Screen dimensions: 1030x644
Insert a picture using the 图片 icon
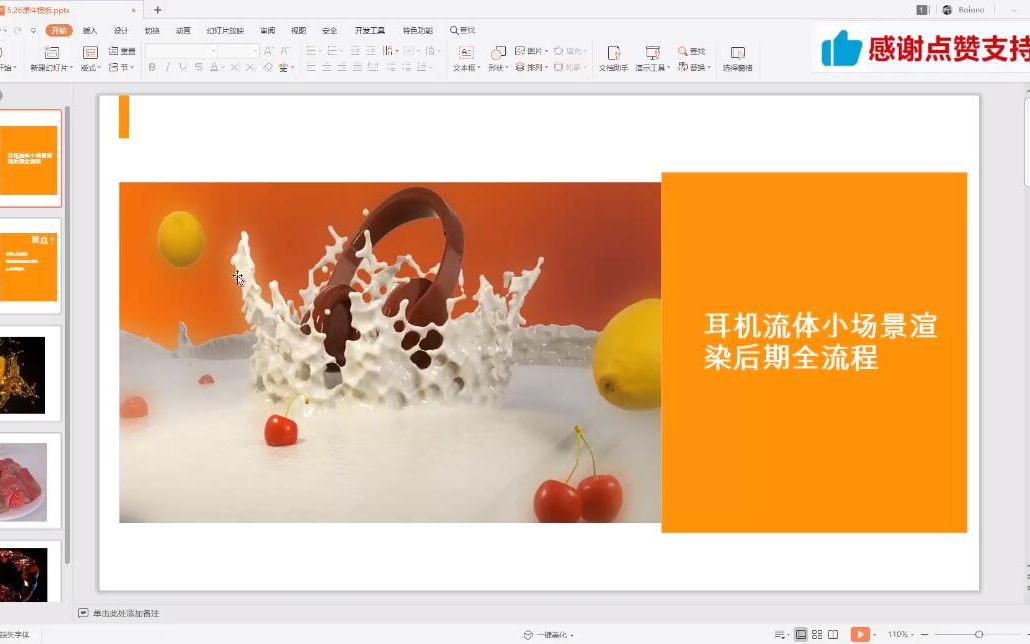[x=521, y=50]
